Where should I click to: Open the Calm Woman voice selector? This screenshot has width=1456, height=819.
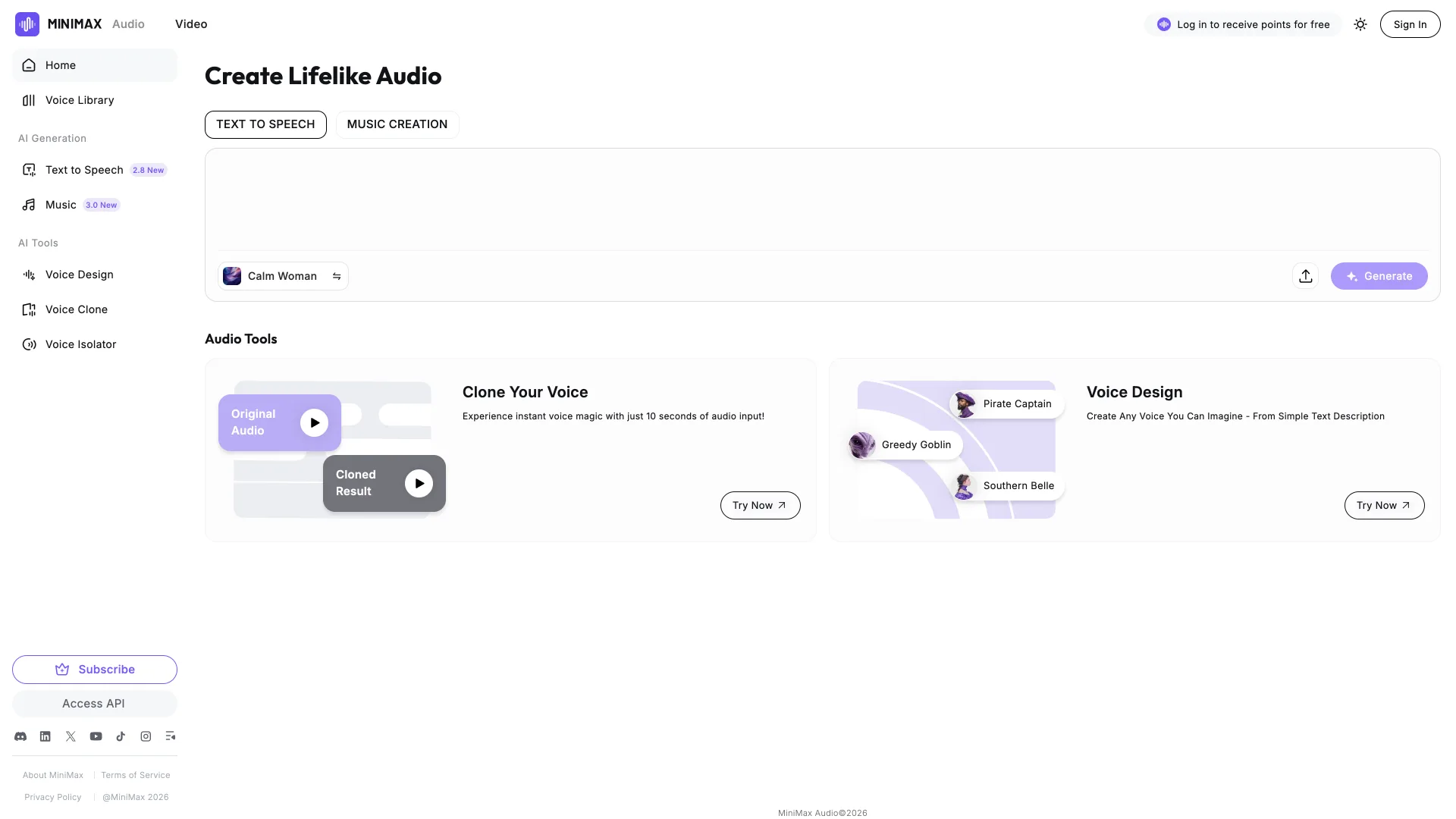283,276
